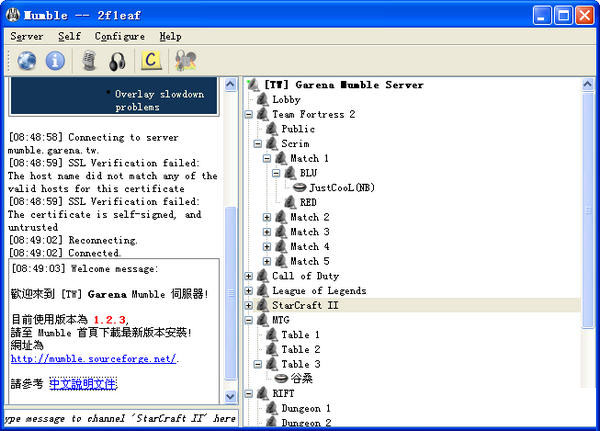Click the log panel scrollbar thumb

[x=230, y=293]
